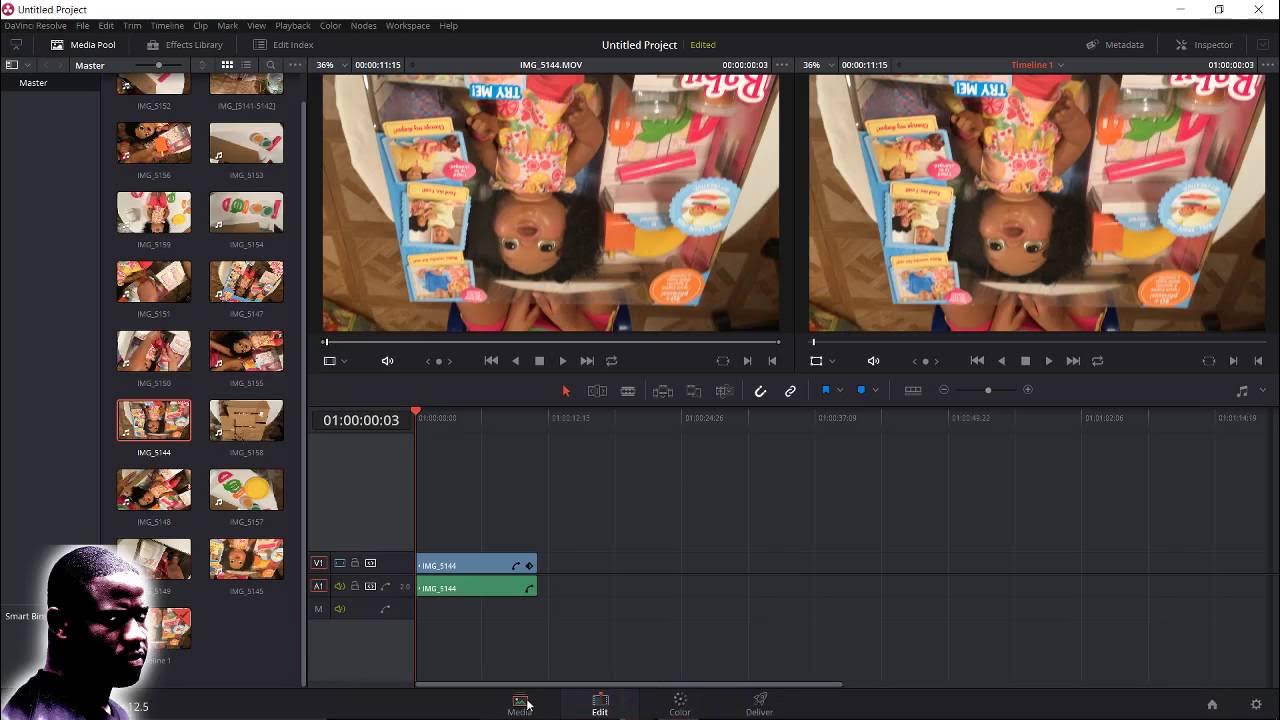Toggle auto track selector on V1

370,563
